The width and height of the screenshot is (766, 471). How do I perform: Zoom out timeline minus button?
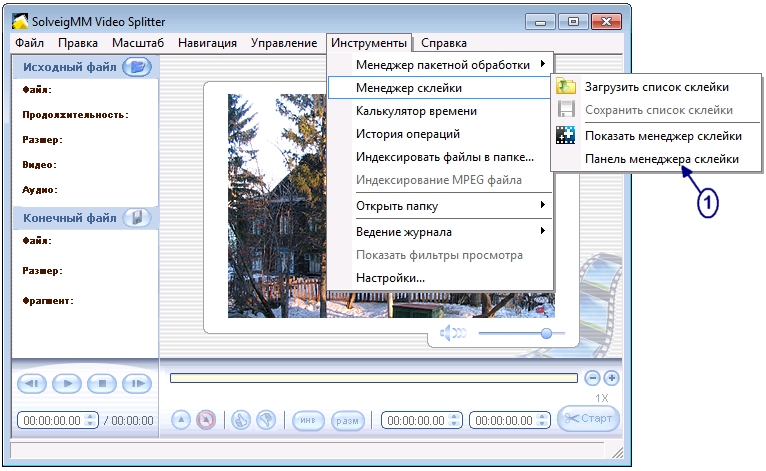592,378
